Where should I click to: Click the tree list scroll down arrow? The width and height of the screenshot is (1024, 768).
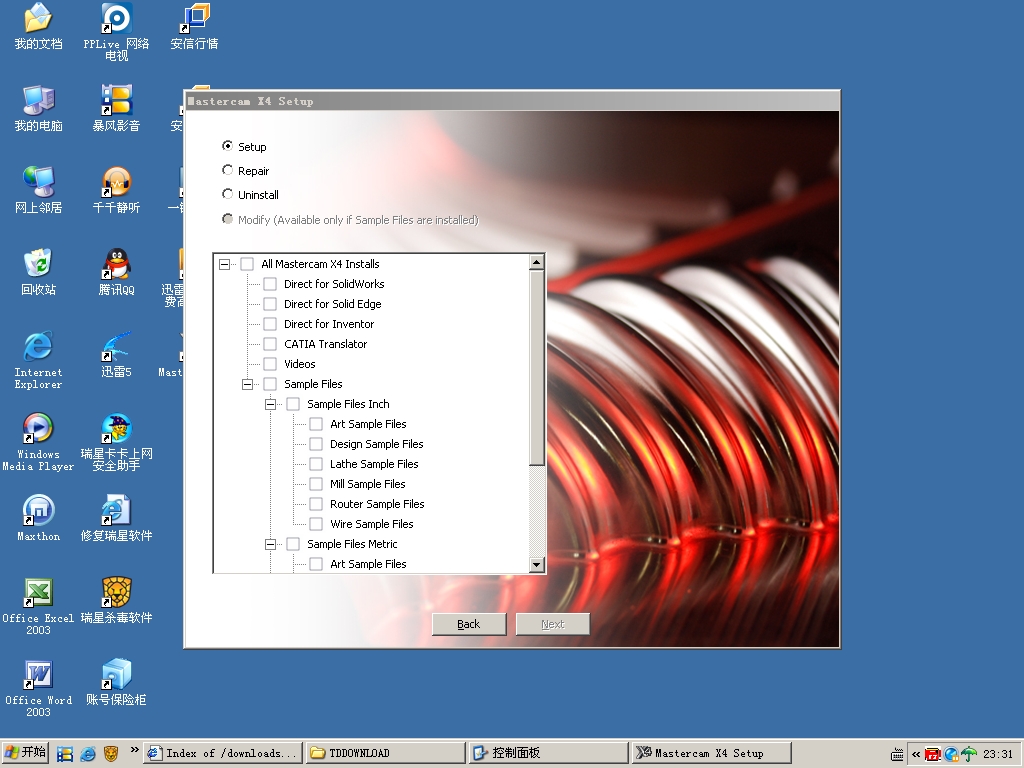tap(537, 564)
